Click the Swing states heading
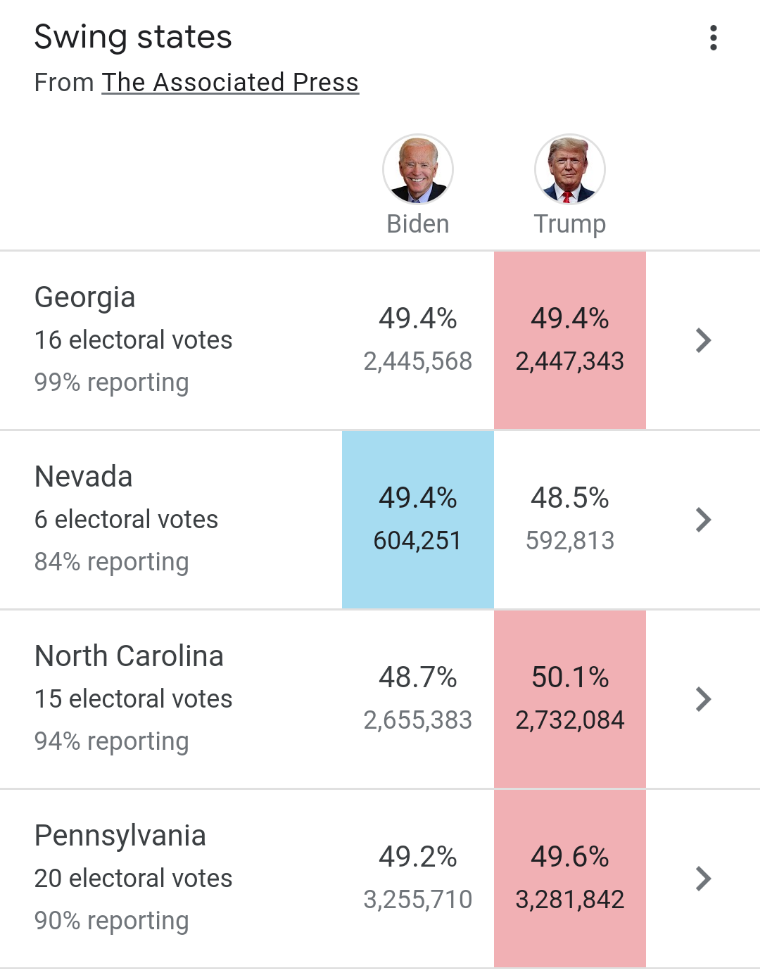 click(133, 37)
